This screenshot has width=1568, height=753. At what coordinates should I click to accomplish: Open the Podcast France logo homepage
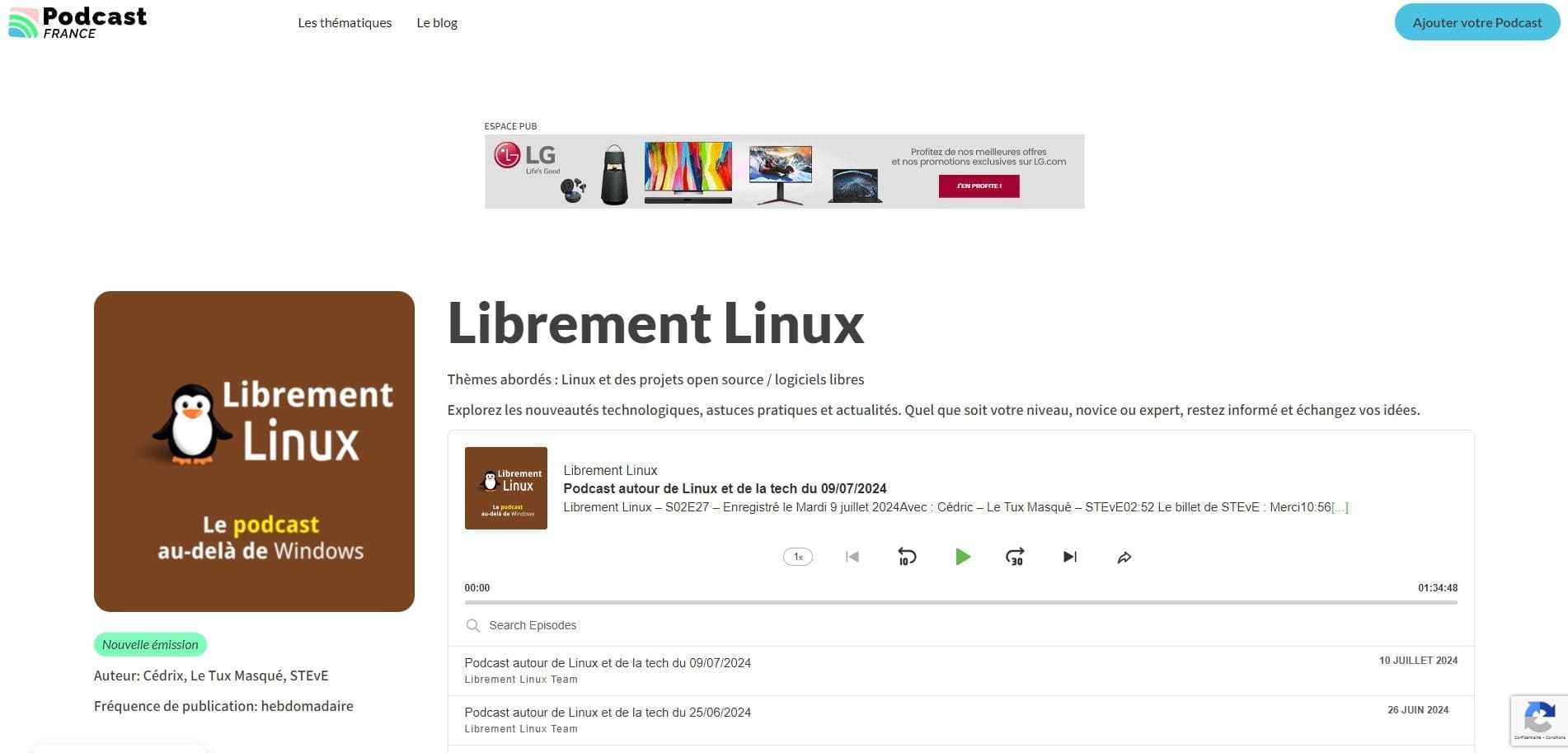coord(77,22)
